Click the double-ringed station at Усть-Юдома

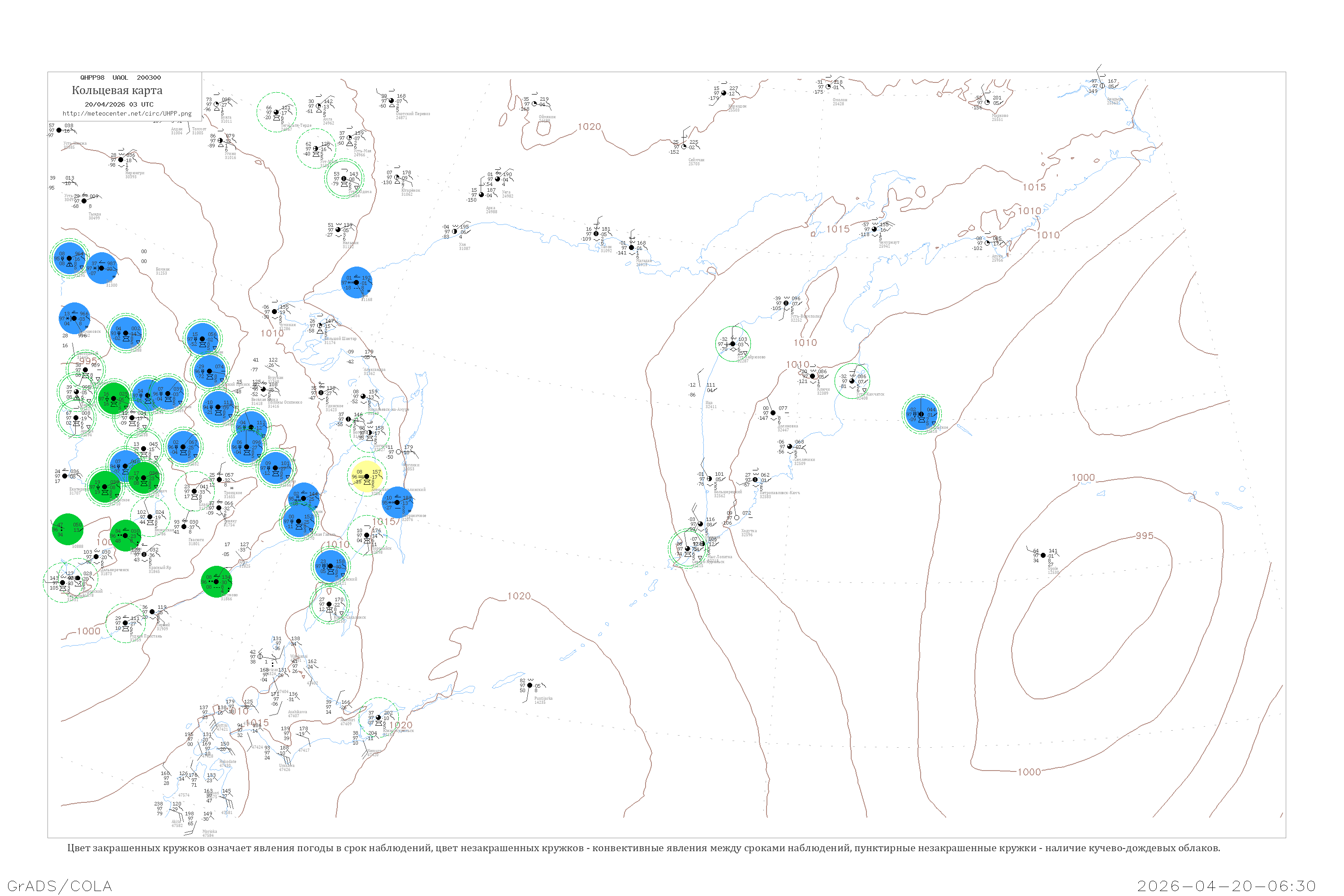344,178
